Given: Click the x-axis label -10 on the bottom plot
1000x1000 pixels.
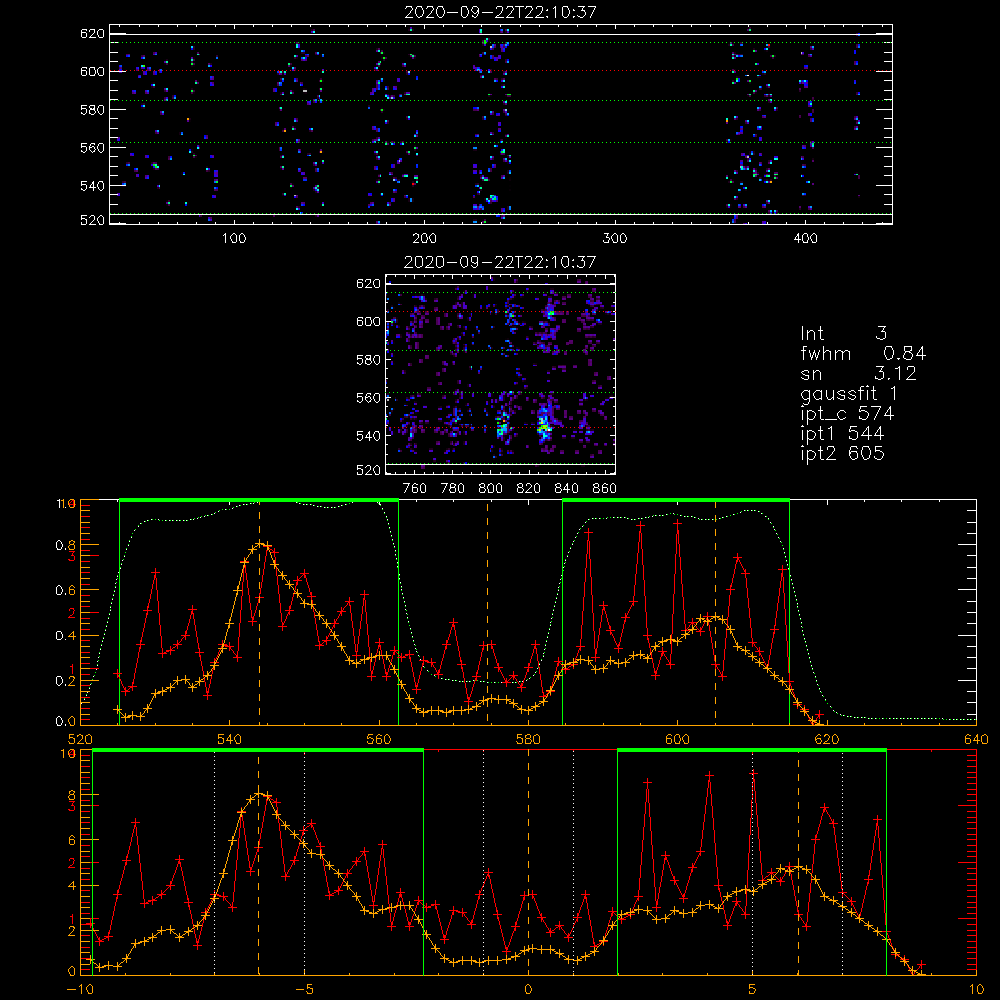Looking at the screenshot, I should 80,990.
